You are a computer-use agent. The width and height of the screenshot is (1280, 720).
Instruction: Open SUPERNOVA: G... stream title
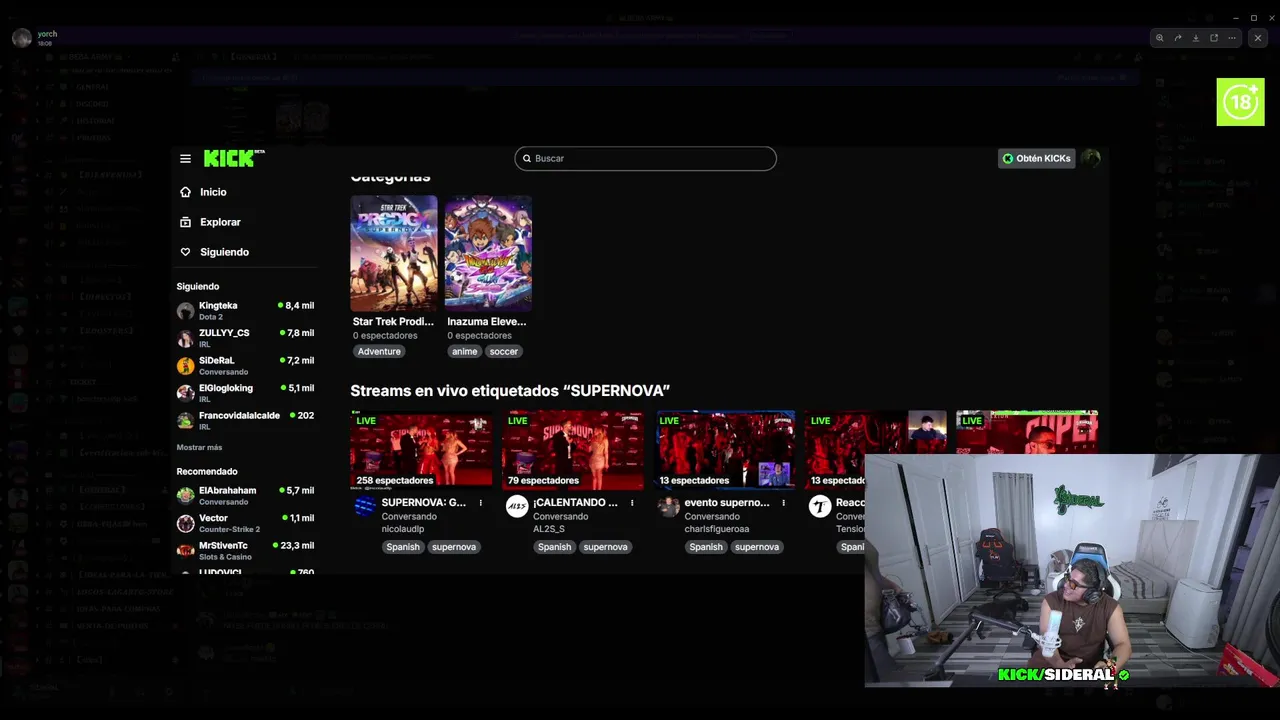point(423,503)
